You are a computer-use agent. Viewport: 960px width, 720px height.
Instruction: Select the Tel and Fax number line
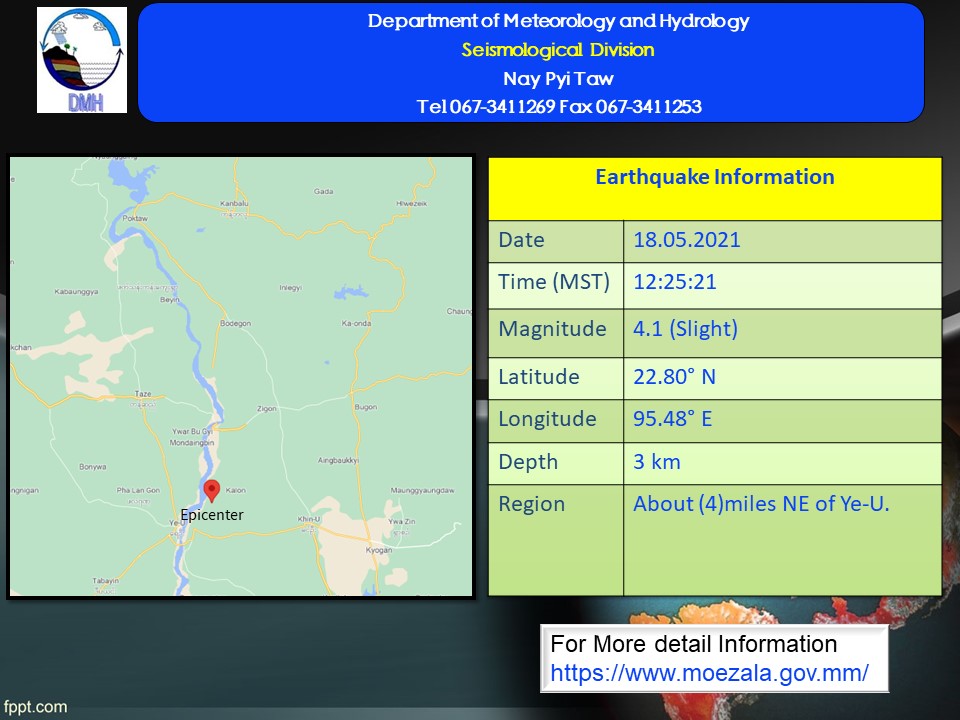(x=559, y=107)
